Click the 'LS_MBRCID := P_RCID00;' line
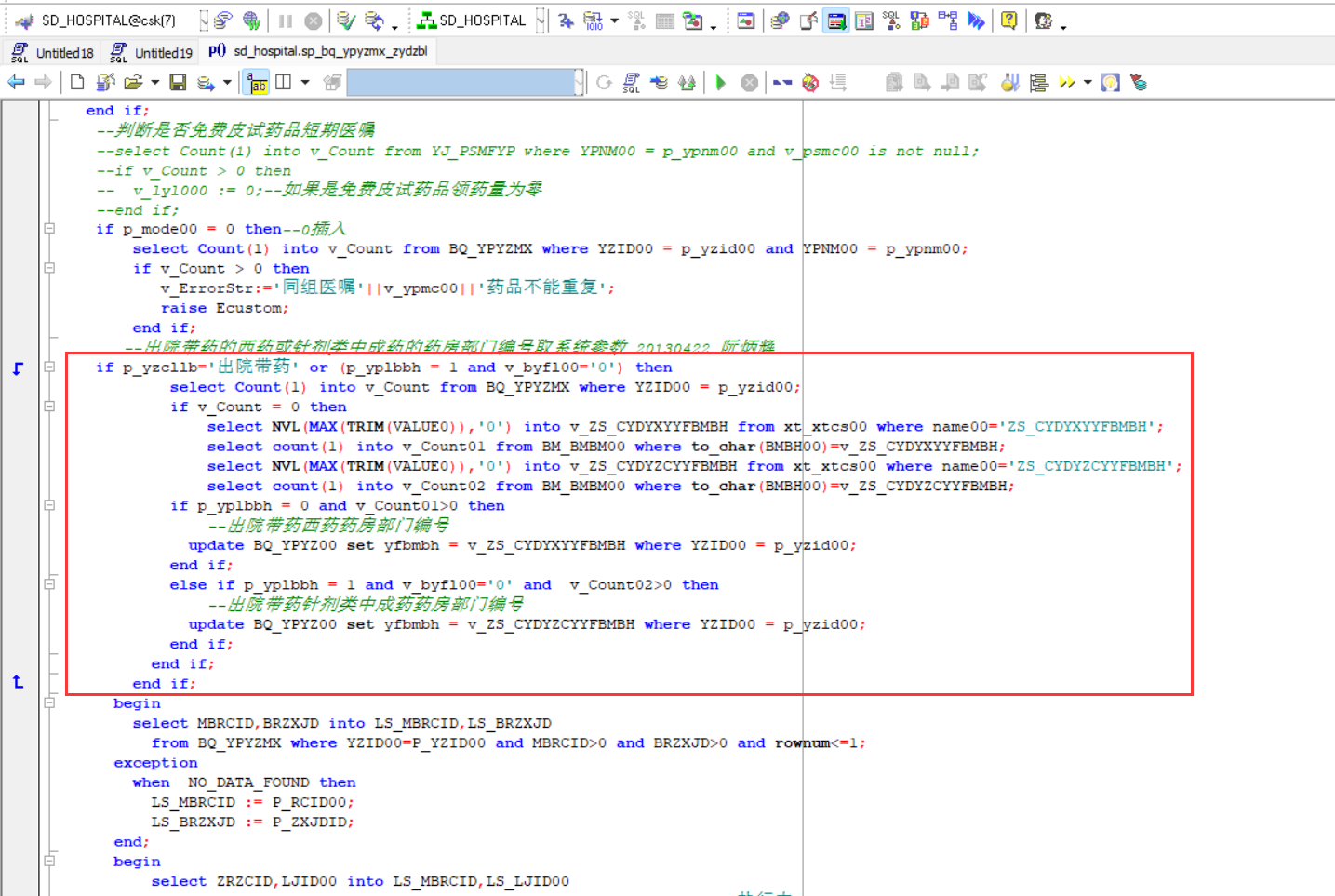 click(252, 802)
